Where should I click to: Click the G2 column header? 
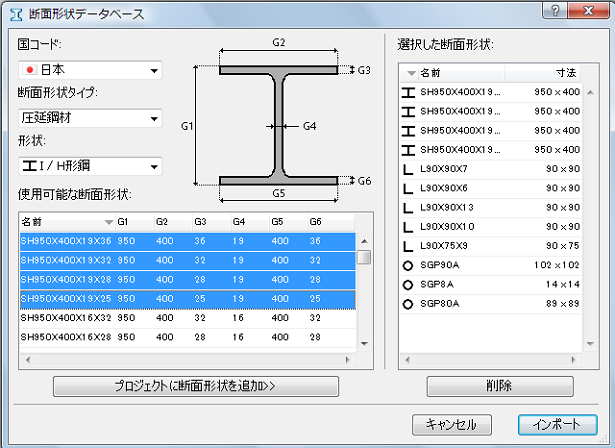click(173, 222)
